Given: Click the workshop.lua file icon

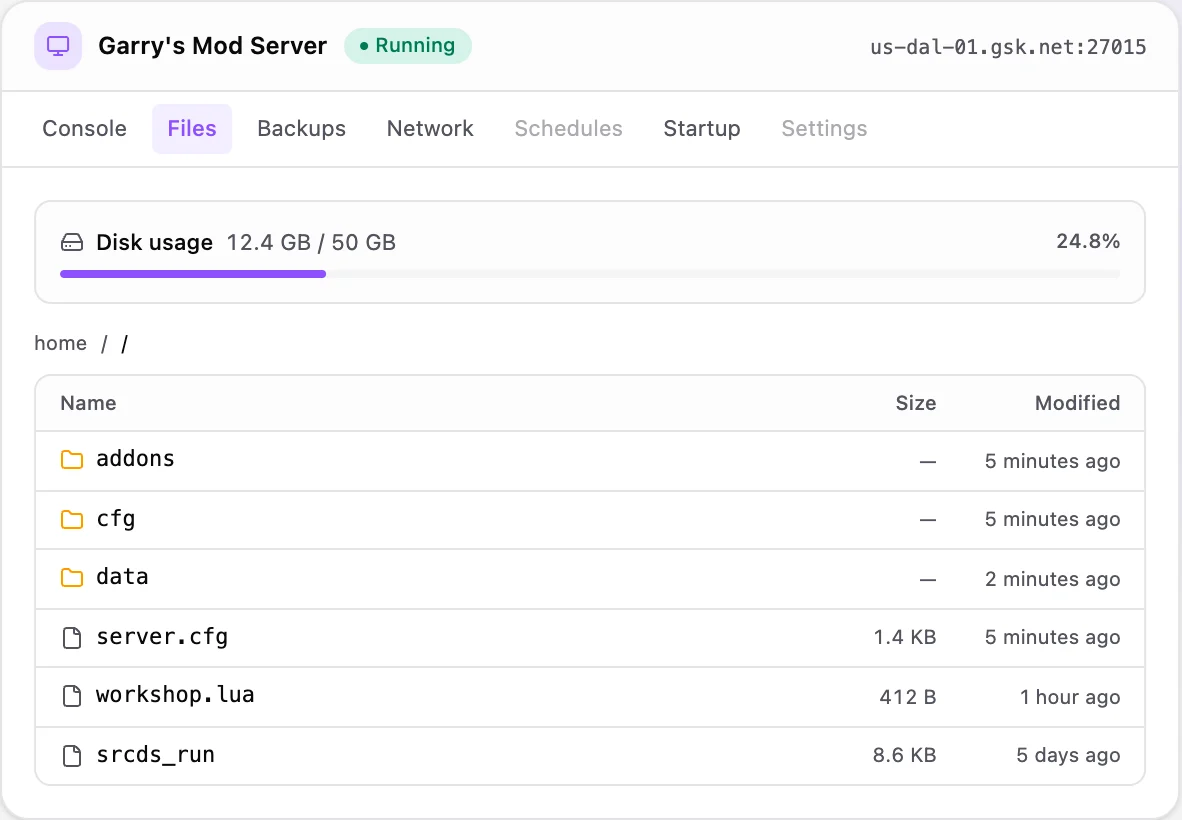Looking at the screenshot, I should coord(72,696).
